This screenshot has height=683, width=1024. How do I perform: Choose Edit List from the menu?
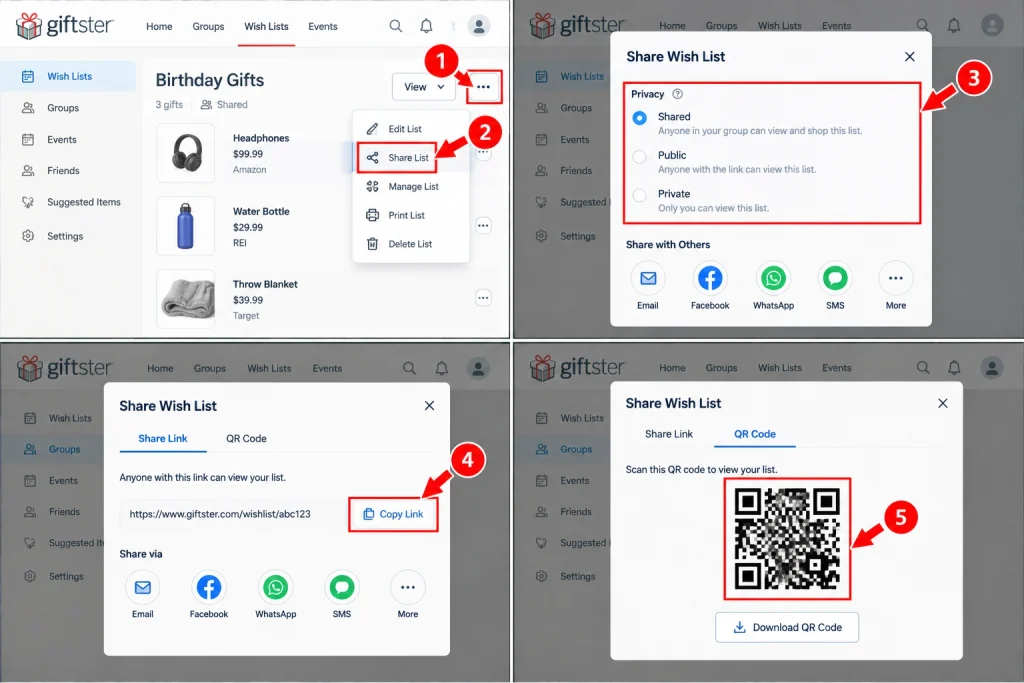click(x=410, y=129)
